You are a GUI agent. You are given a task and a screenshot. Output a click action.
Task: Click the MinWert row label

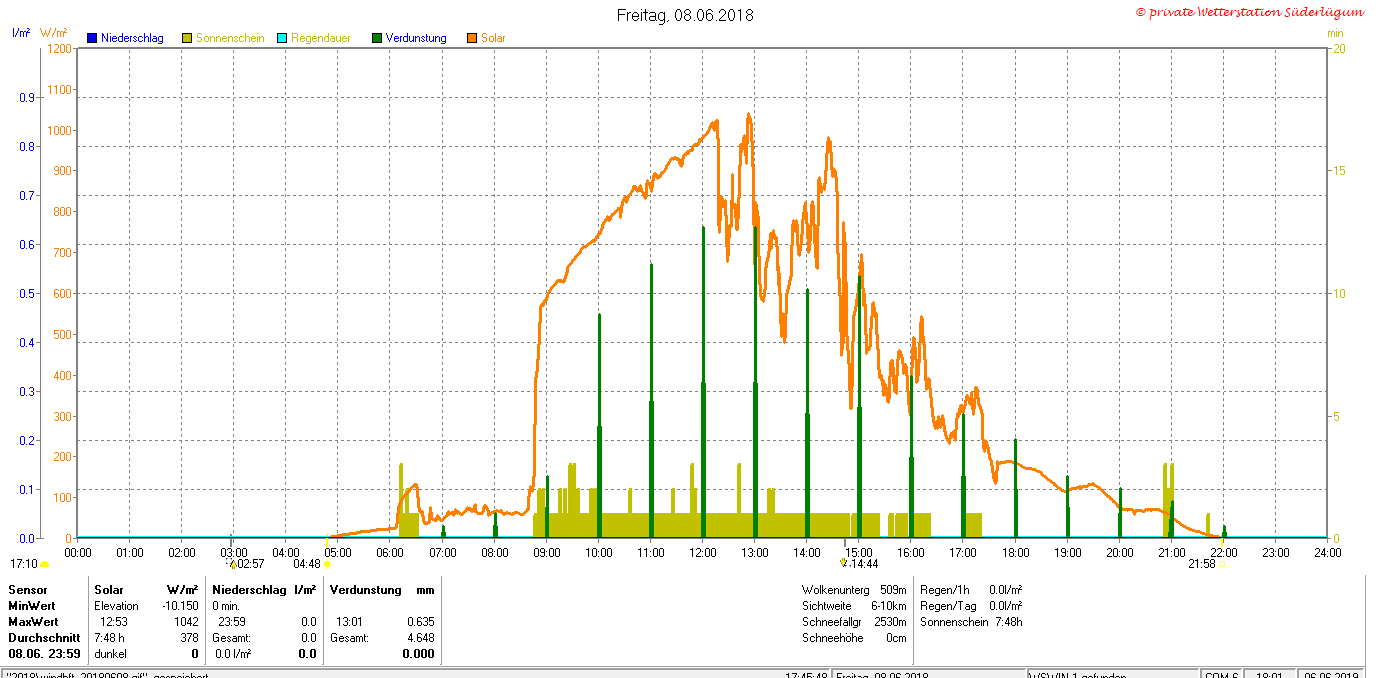pyautogui.click(x=32, y=606)
